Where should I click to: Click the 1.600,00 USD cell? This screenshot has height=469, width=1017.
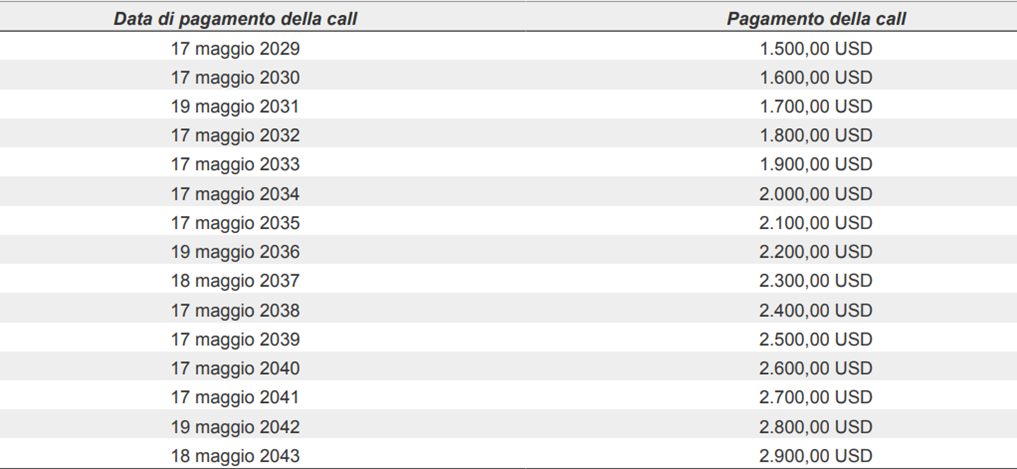[x=816, y=78]
